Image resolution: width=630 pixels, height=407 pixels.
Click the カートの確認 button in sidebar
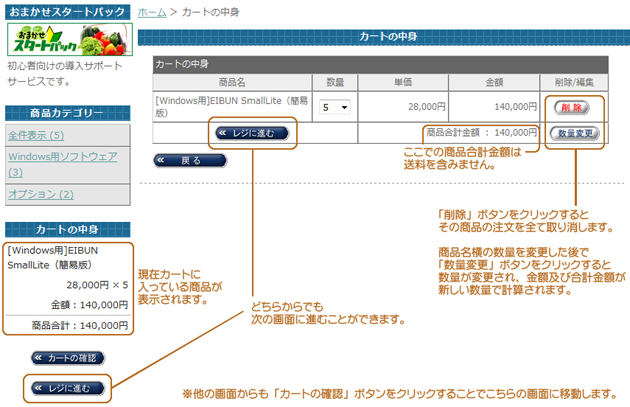click(68, 358)
